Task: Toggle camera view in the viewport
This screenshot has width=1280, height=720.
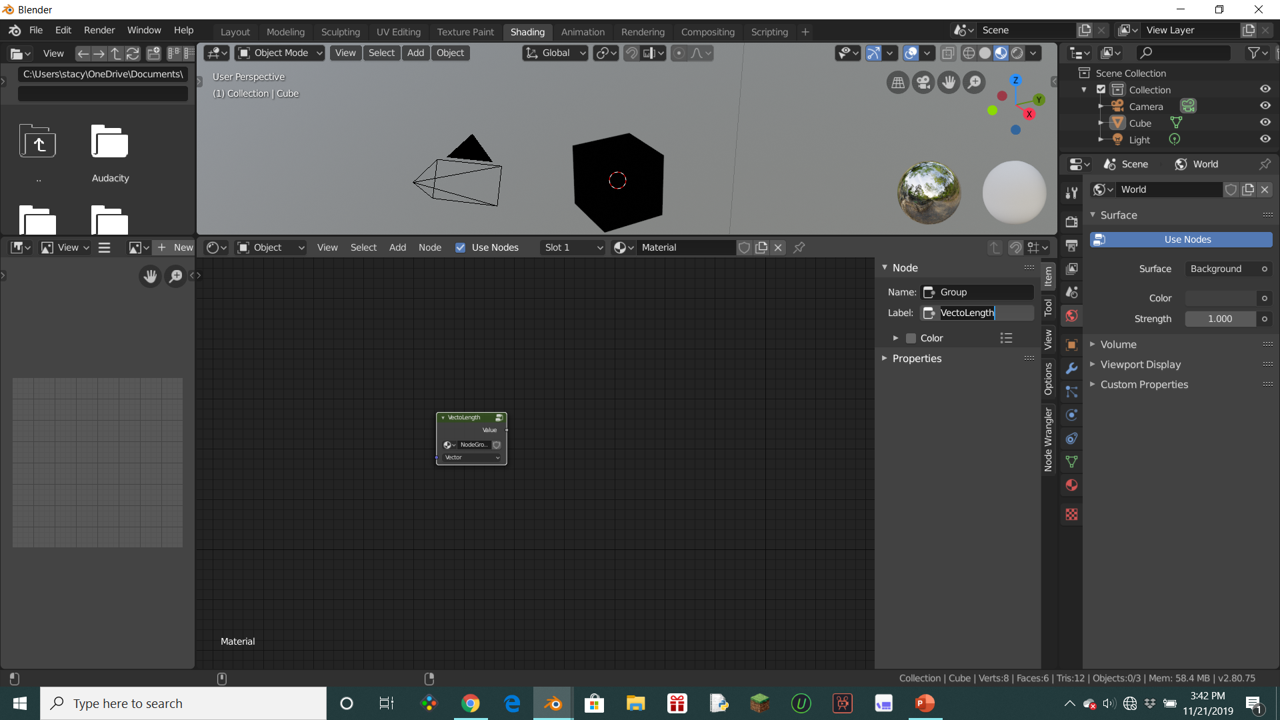Action: [923, 83]
